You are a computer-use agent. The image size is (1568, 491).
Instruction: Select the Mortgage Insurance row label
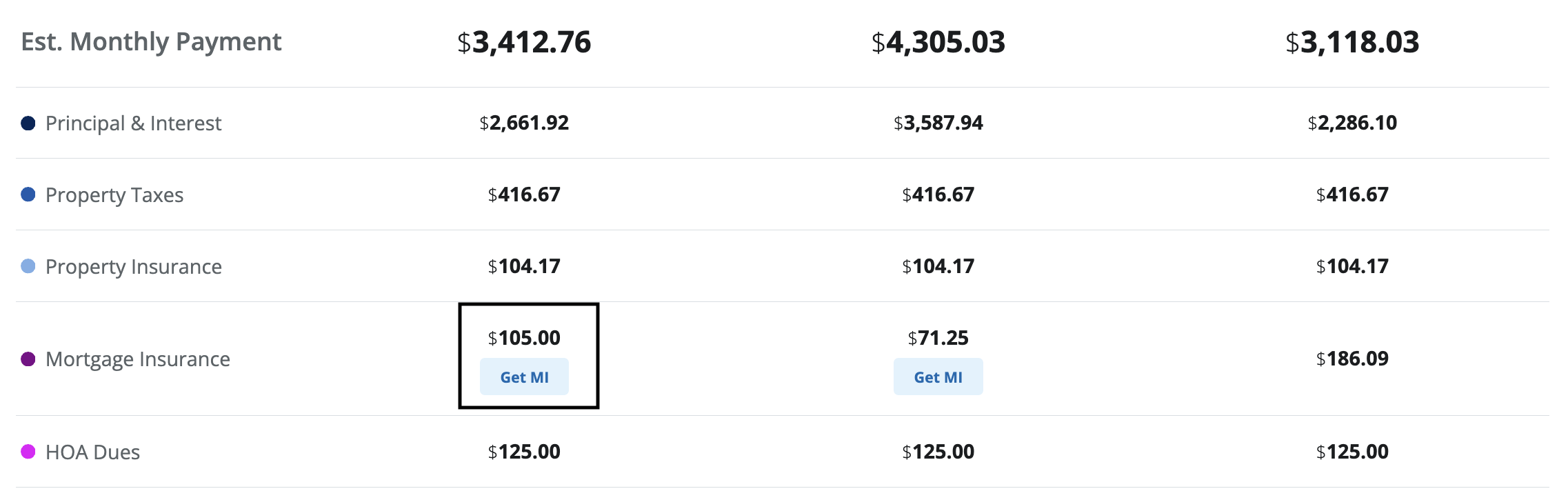tap(138, 359)
